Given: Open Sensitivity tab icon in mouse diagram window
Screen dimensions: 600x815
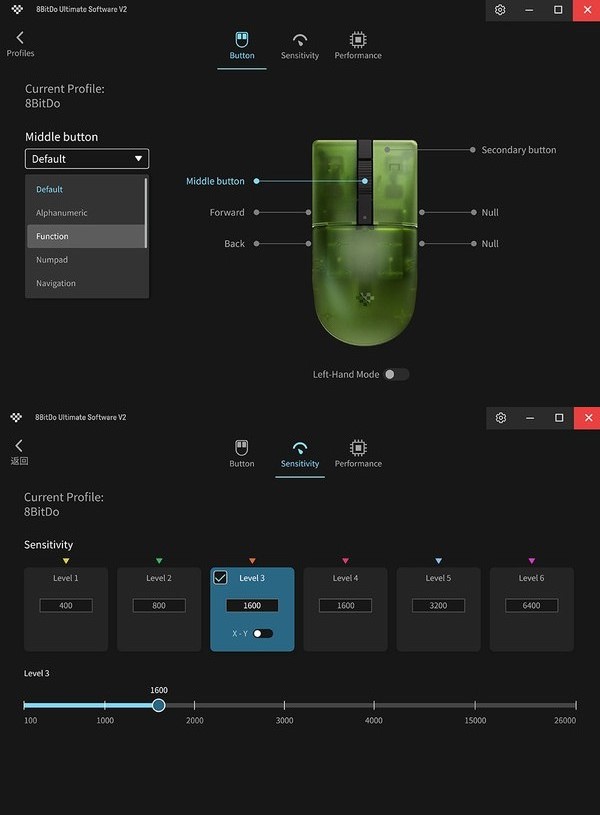Looking at the screenshot, I should pos(299,40).
